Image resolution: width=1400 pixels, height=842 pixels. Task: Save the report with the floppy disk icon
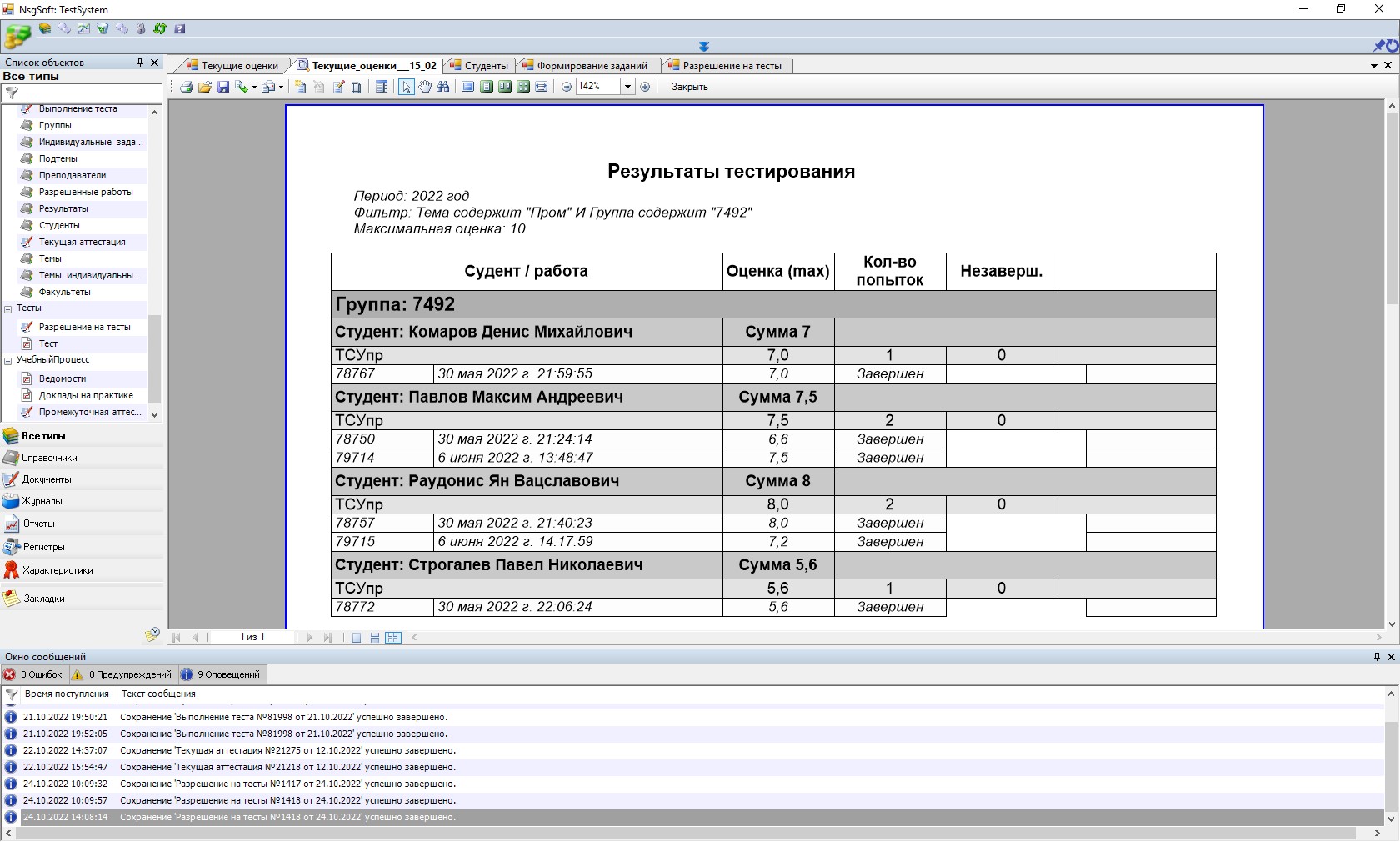[223, 87]
